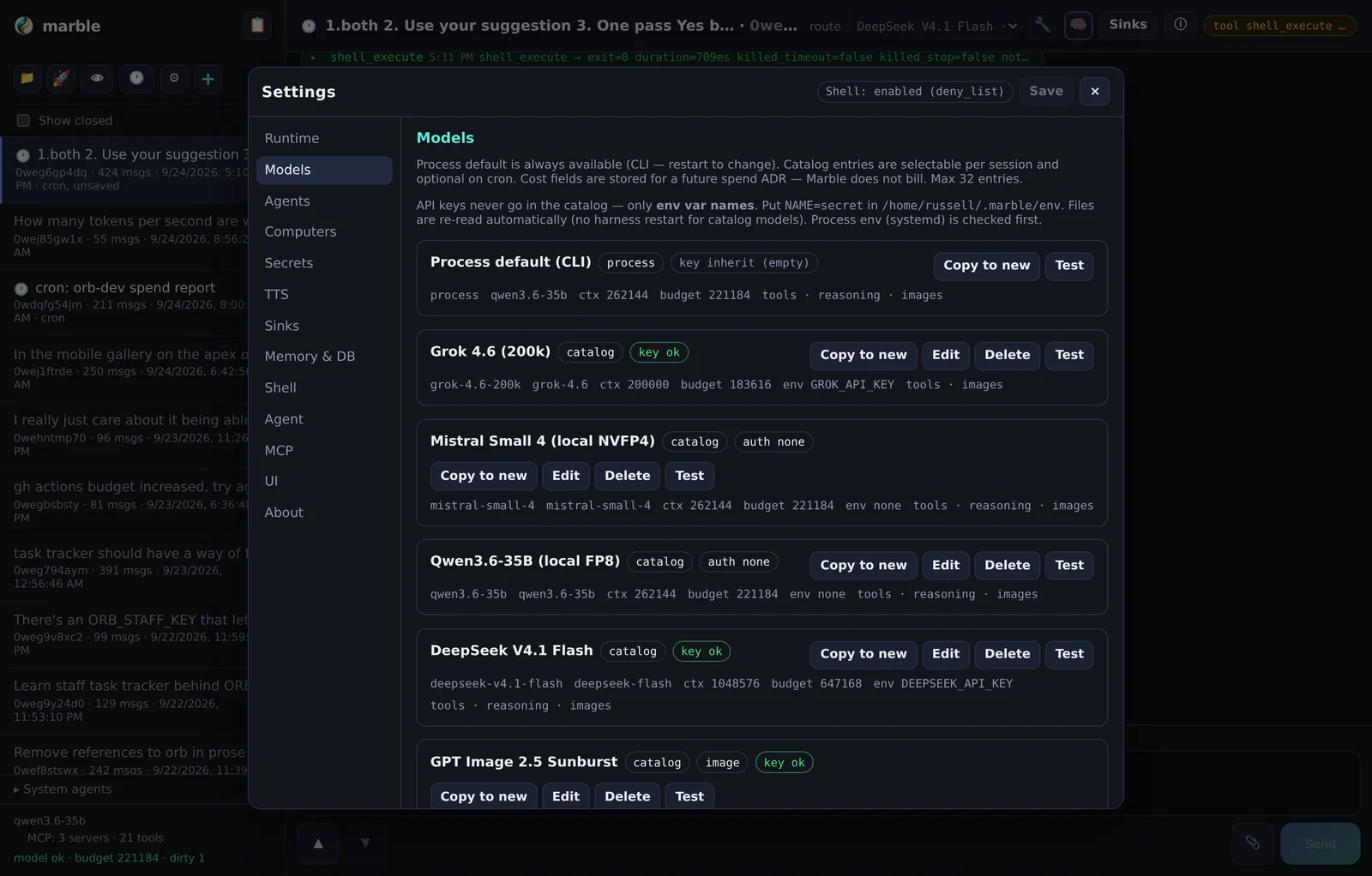Open the About settings tab
Screen dimensions: 1372x876
coord(323,513)
